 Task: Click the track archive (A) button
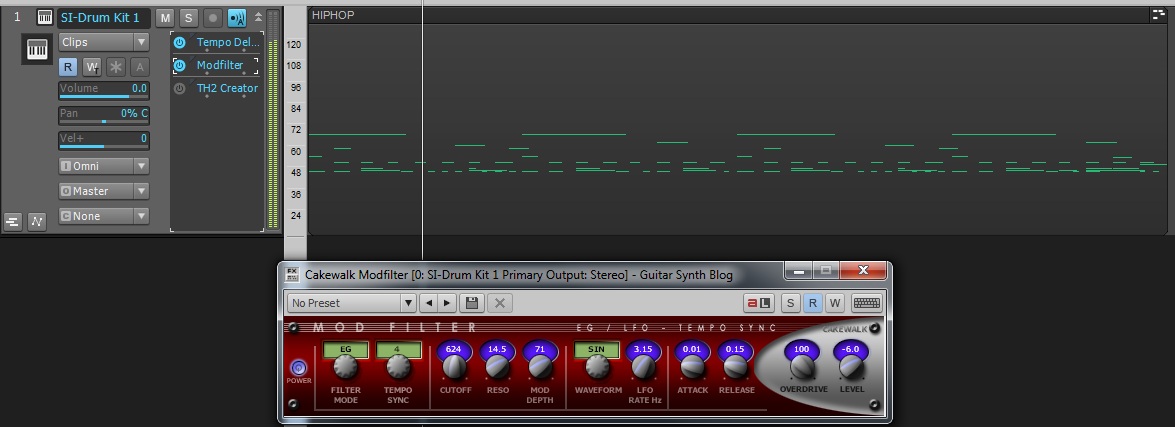coord(139,67)
